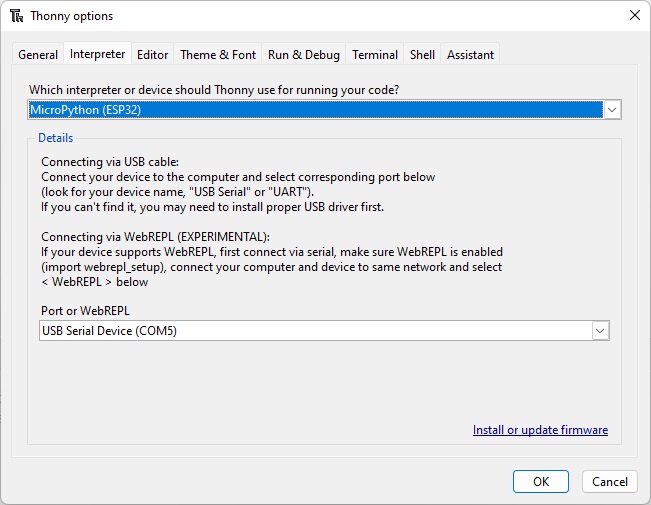Click the 'Details' group label

pyautogui.click(x=56, y=138)
